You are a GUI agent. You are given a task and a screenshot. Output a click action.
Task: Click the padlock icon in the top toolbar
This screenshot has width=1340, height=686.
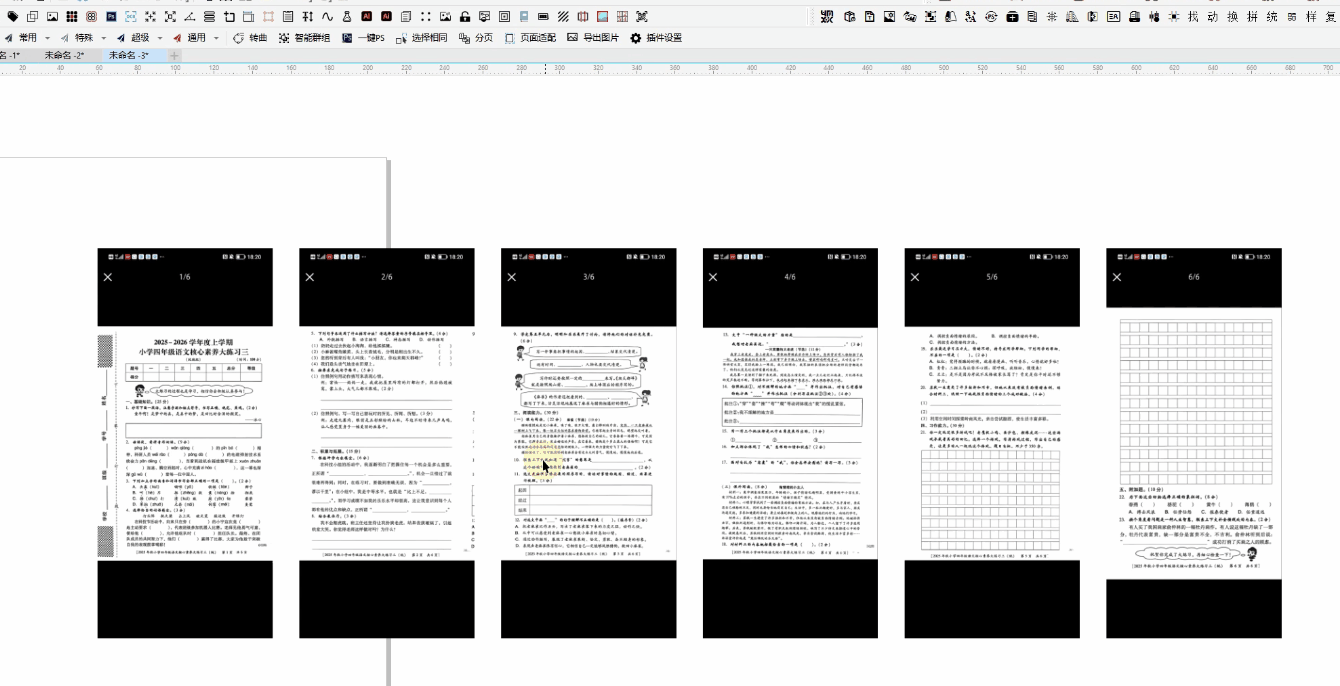point(465,17)
